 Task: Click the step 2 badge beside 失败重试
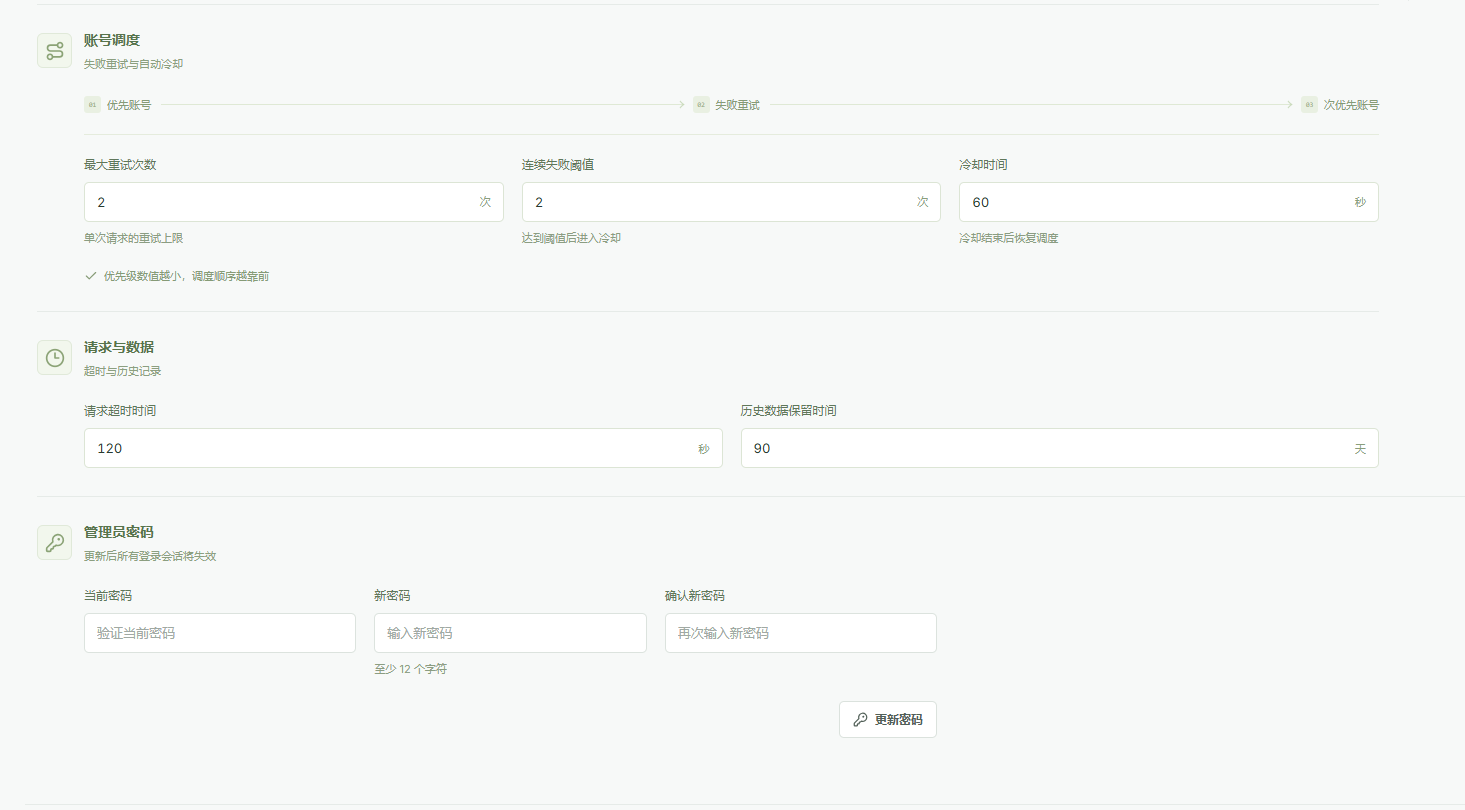701,104
